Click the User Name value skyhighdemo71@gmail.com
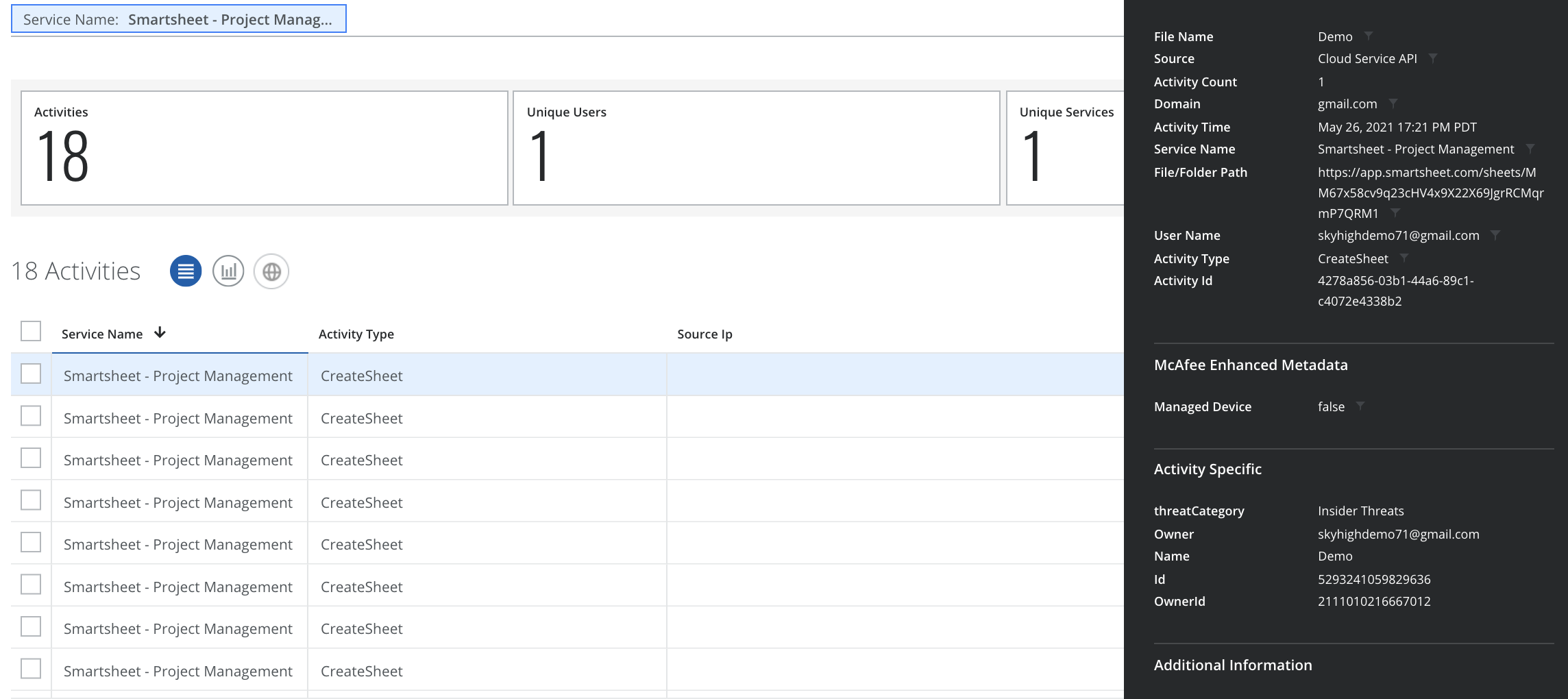 [x=1399, y=235]
